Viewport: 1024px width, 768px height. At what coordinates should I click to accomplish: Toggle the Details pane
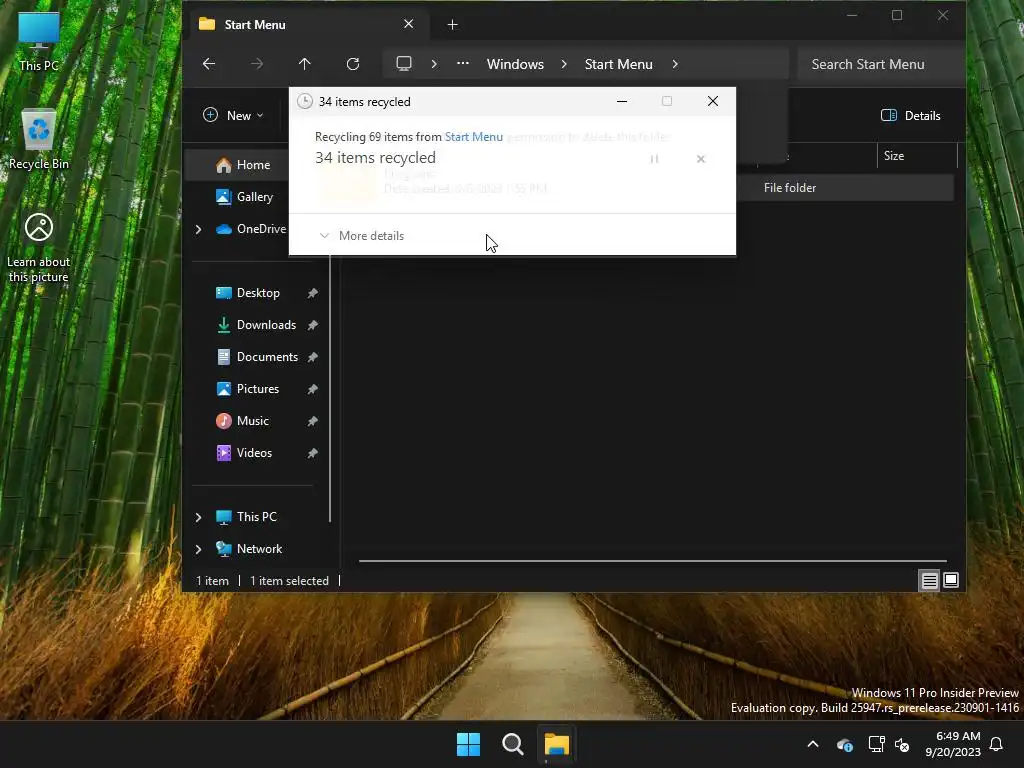[x=910, y=116]
